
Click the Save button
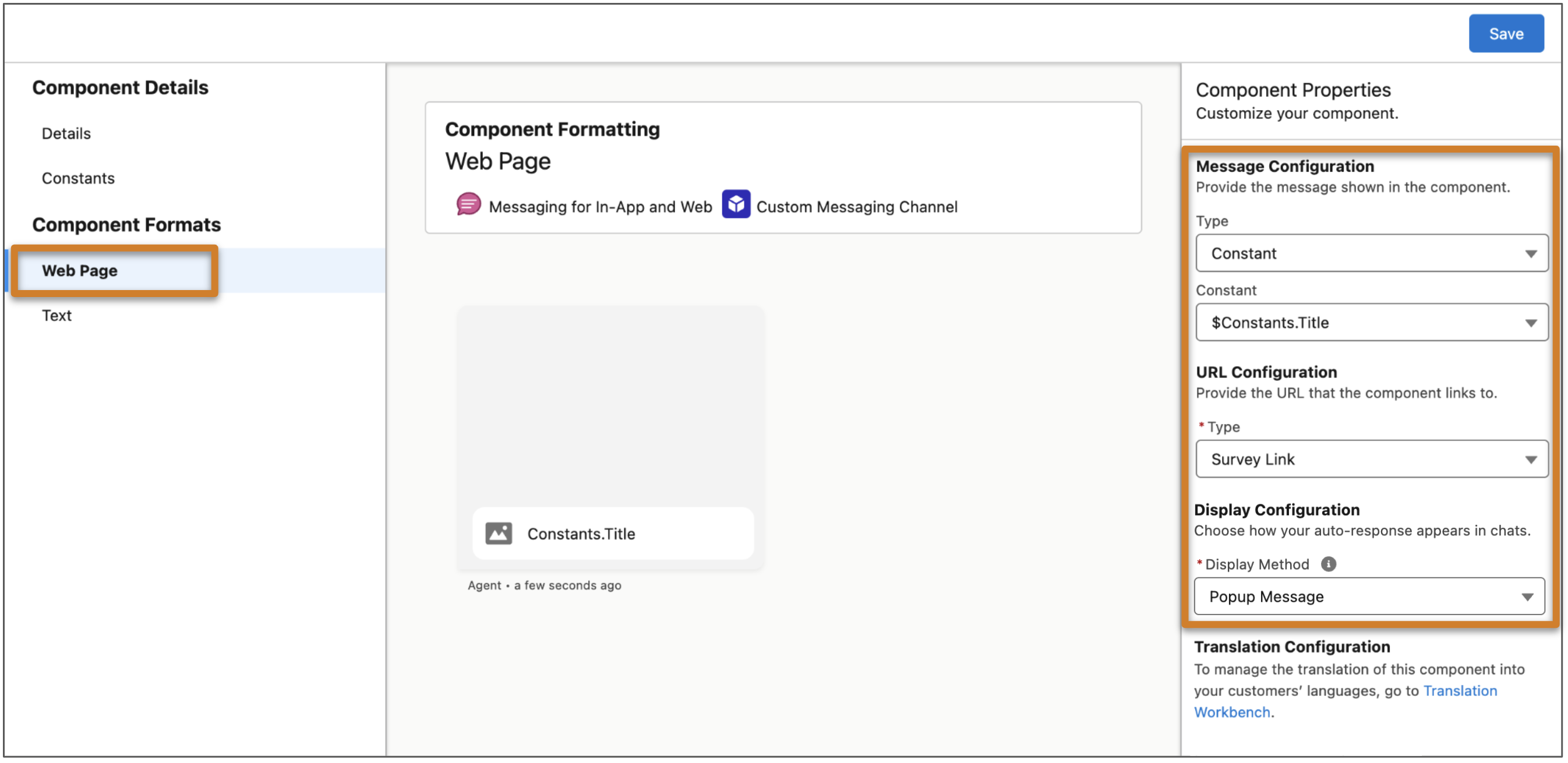pos(1506,33)
